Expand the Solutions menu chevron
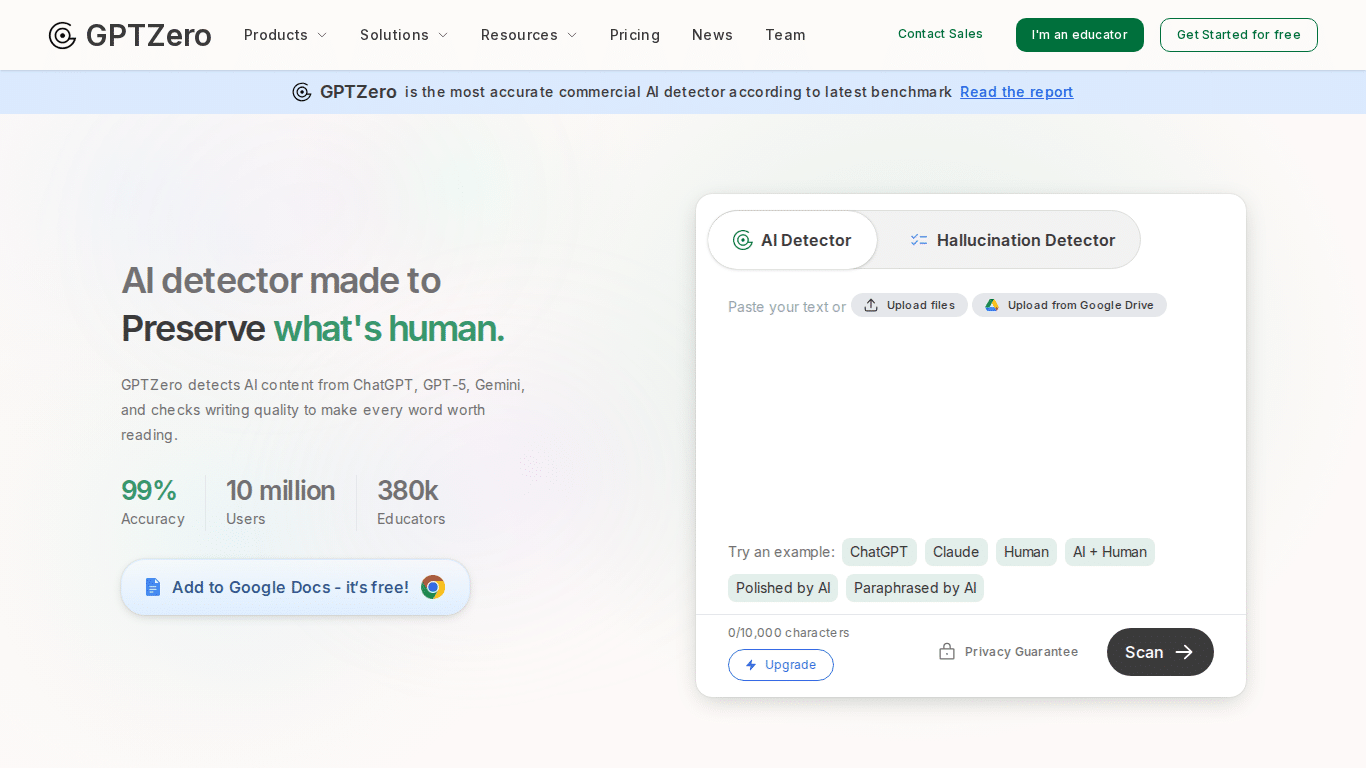Image resolution: width=1366 pixels, height=768 pixels. click(x=443, y=35)
